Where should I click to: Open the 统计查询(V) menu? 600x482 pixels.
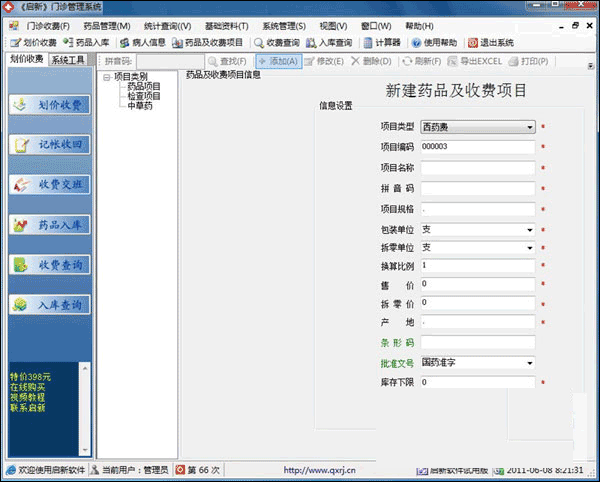[x=167, y=26]
